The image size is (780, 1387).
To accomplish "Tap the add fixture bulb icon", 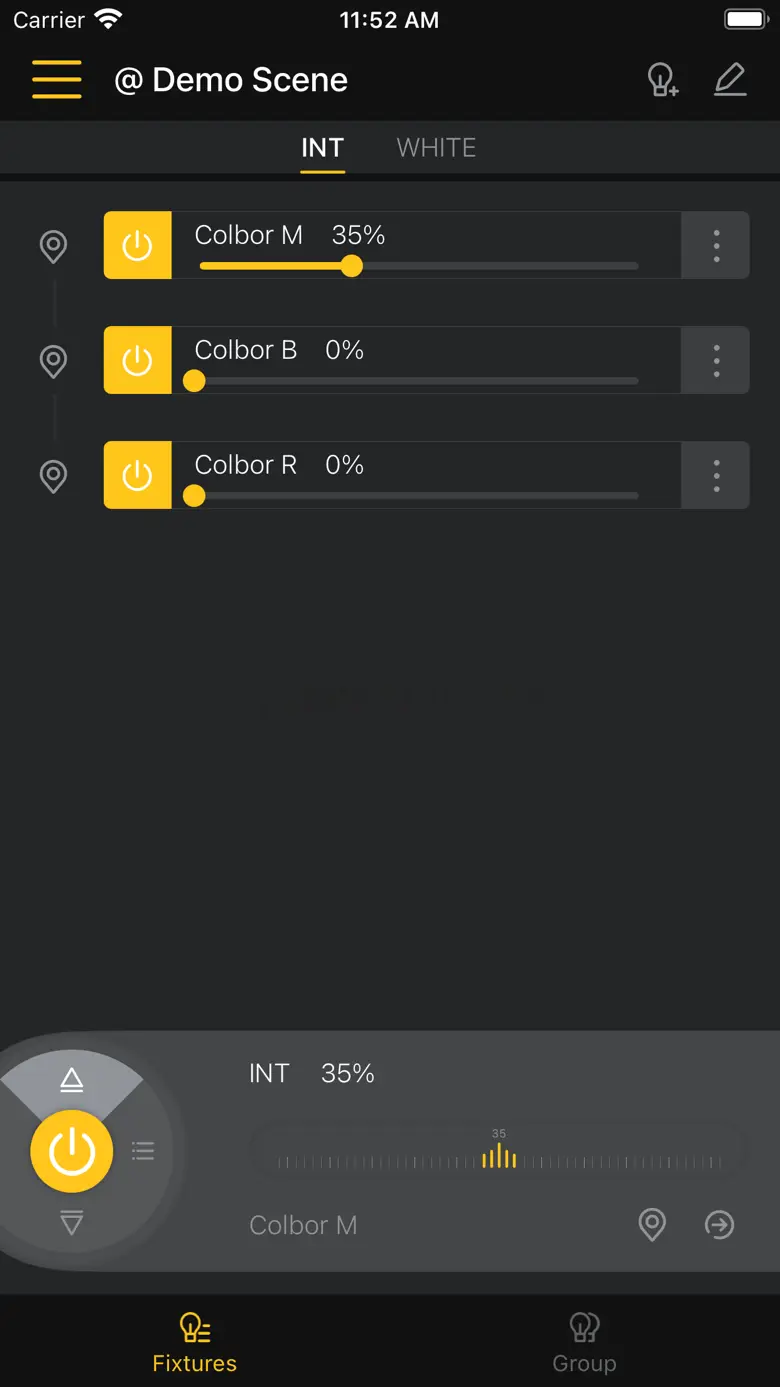I will [662, 80].
